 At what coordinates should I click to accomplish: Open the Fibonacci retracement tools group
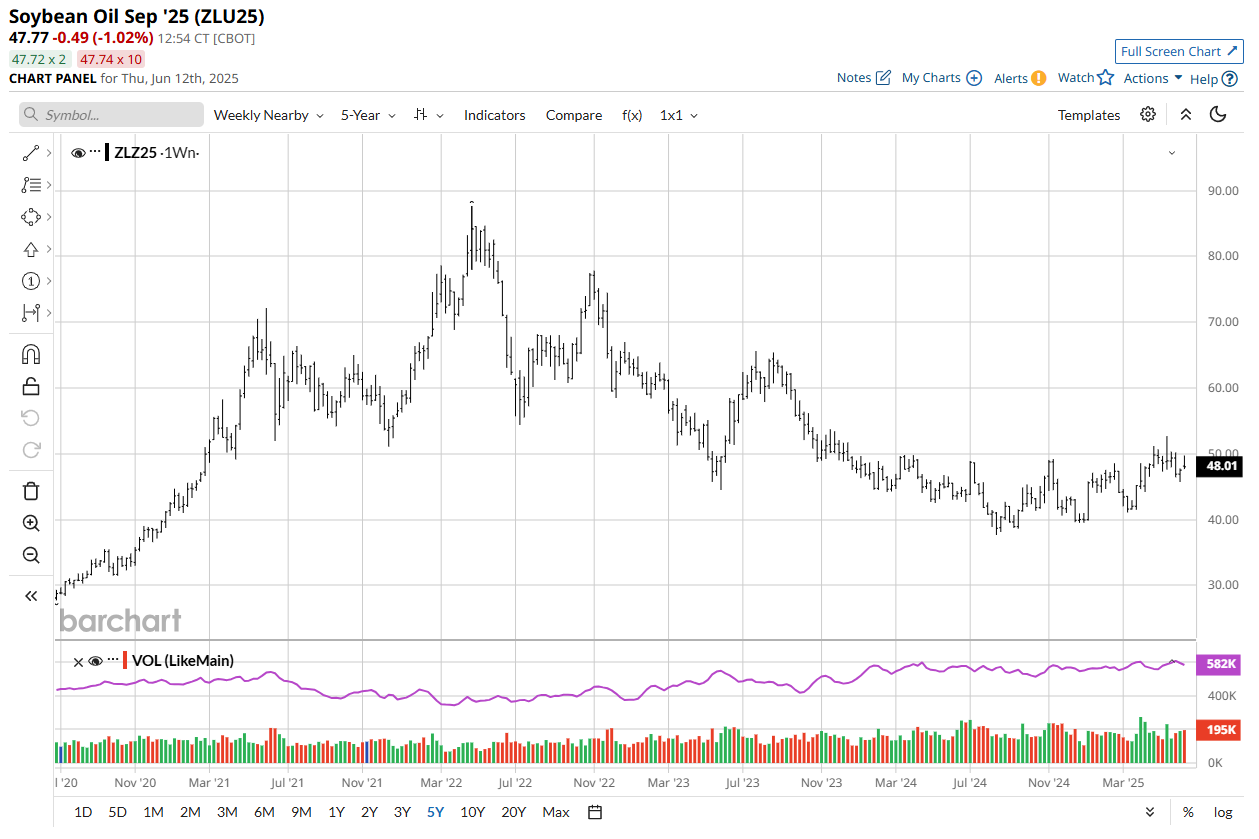31,185
